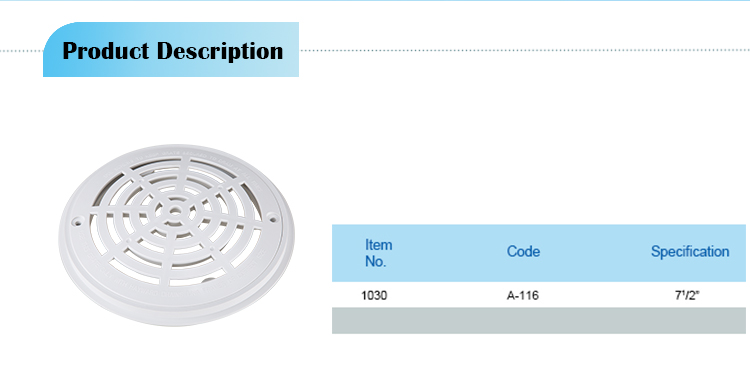The height and width of the screenshot is (386, 750).
Task: Click the empty gray table row
Action: pos(539,320)
